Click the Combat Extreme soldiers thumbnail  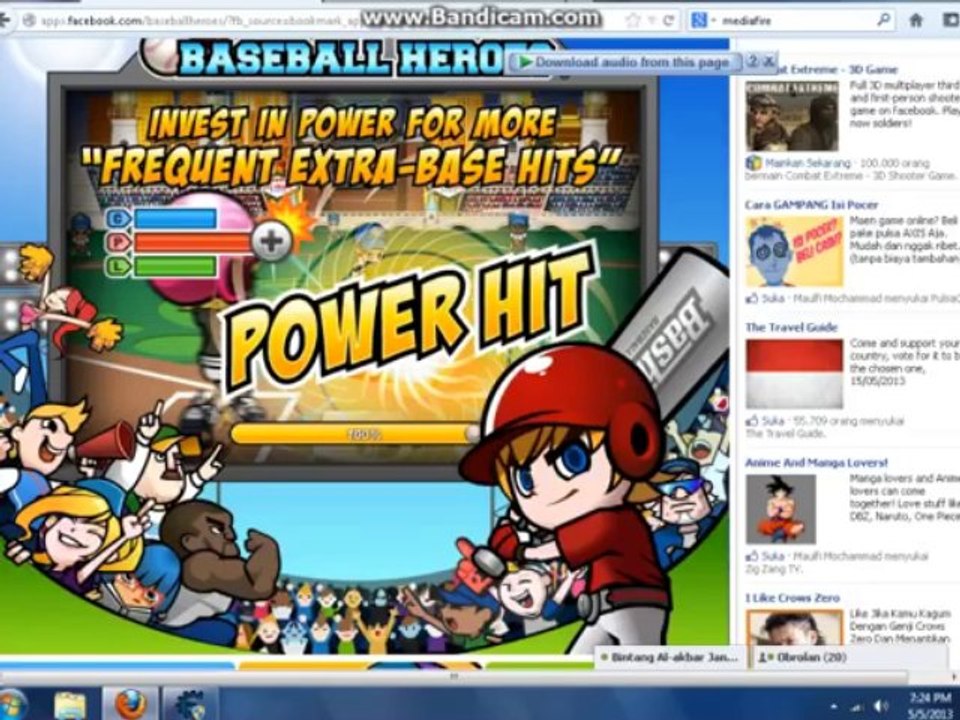[792, 116]
